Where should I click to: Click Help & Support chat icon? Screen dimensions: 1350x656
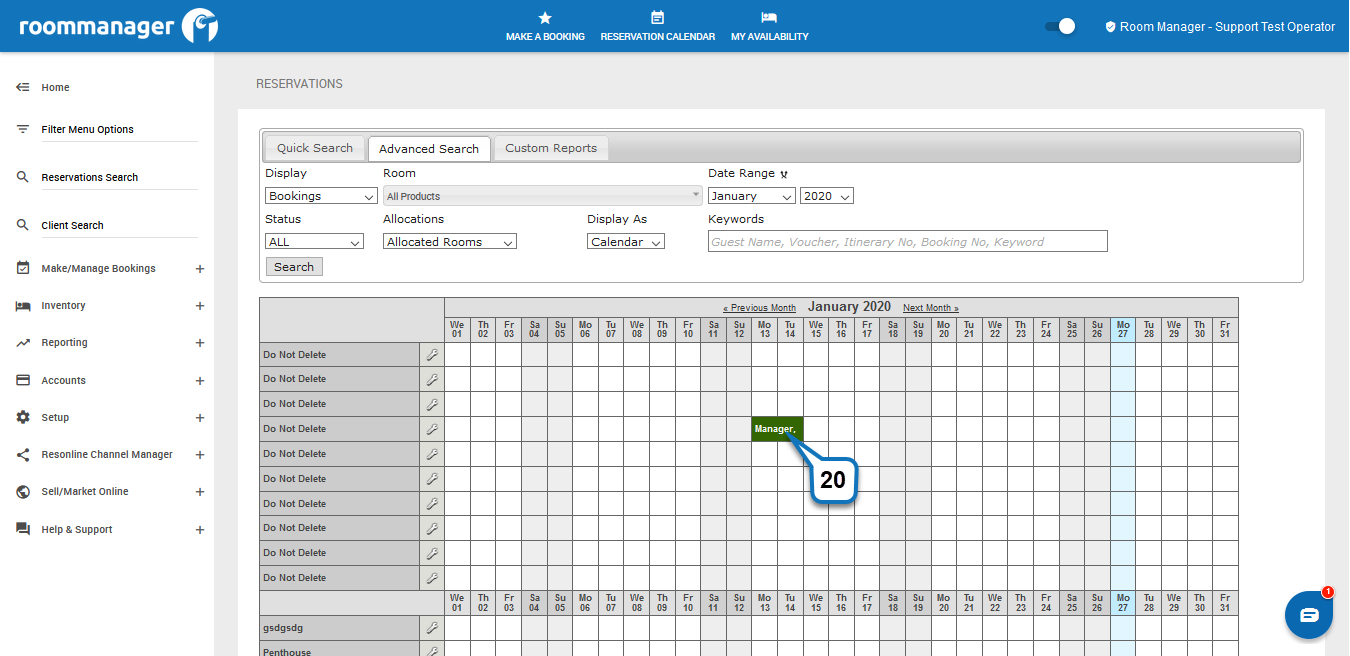tap(23, 529)
